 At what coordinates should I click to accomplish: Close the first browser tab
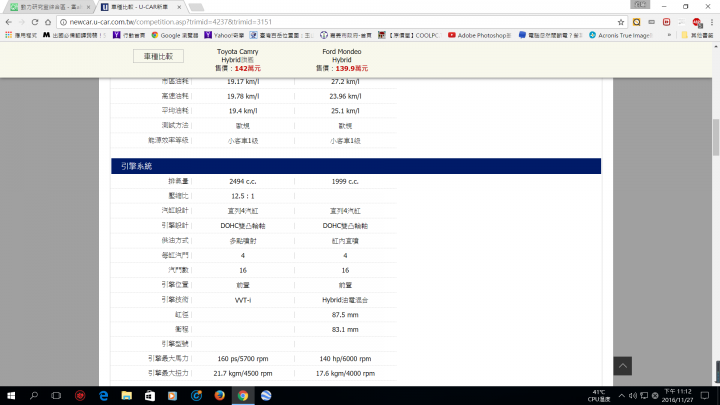click(x=88, y=7)
